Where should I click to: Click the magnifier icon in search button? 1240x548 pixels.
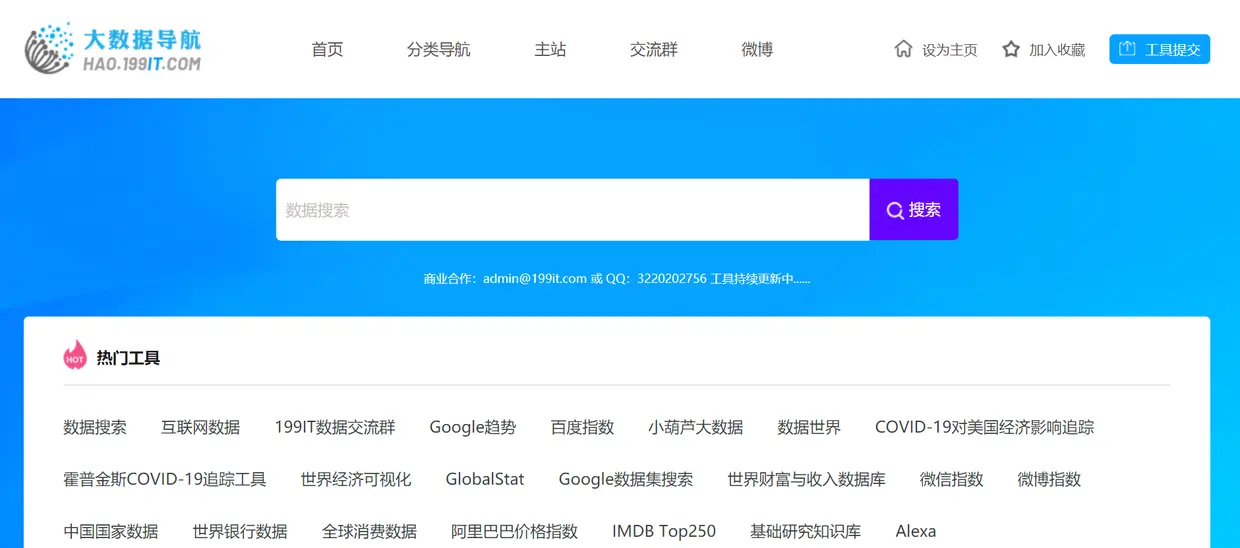click(895, 210)
